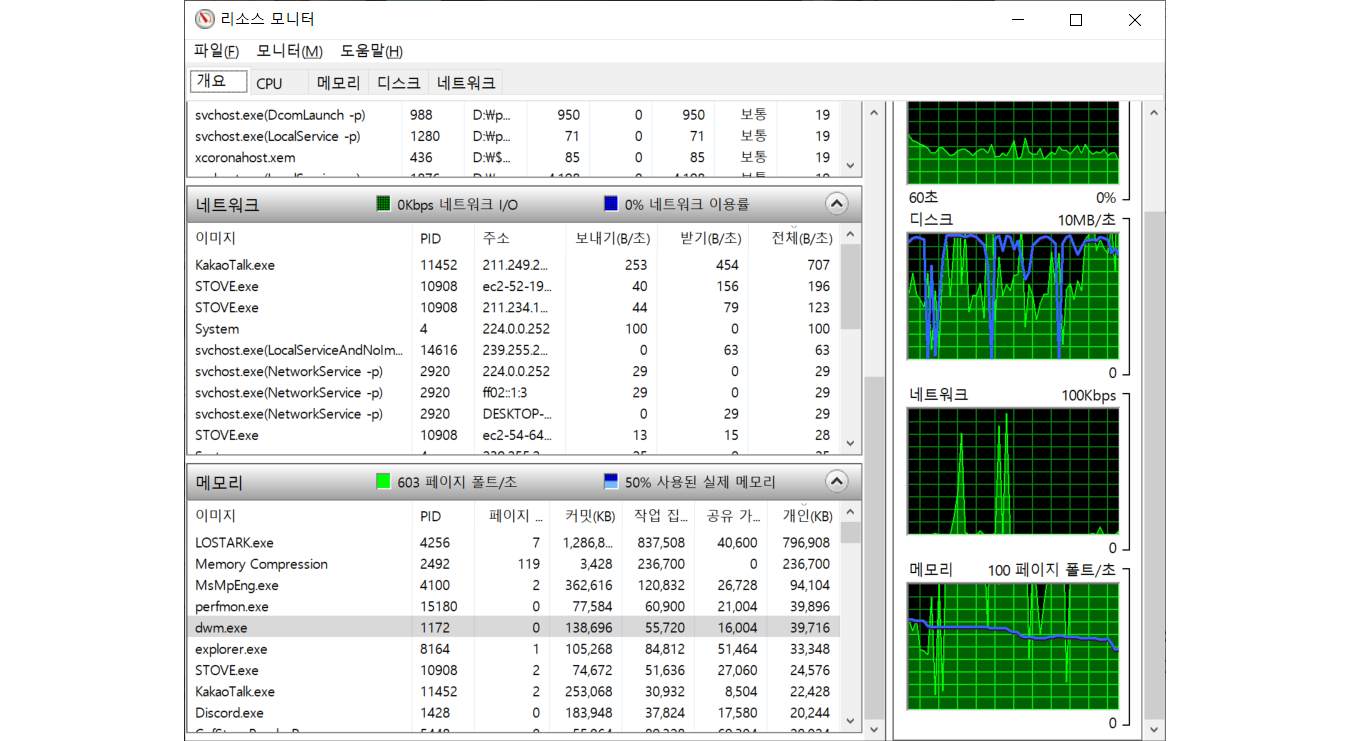
Task: Click the green network I/O legend square
Action: click(382, 204)
